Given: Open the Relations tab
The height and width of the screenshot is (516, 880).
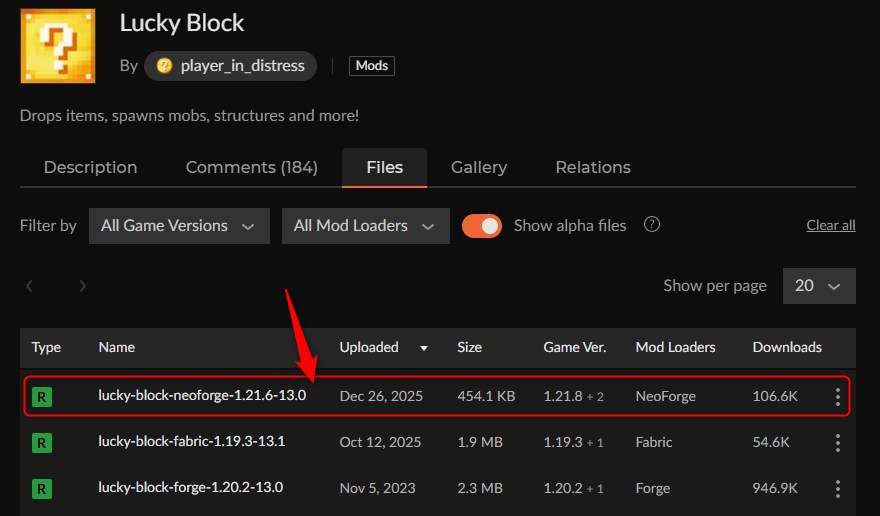Looking at the screenshot, I should pyautogui.click(x=592, y=167).
